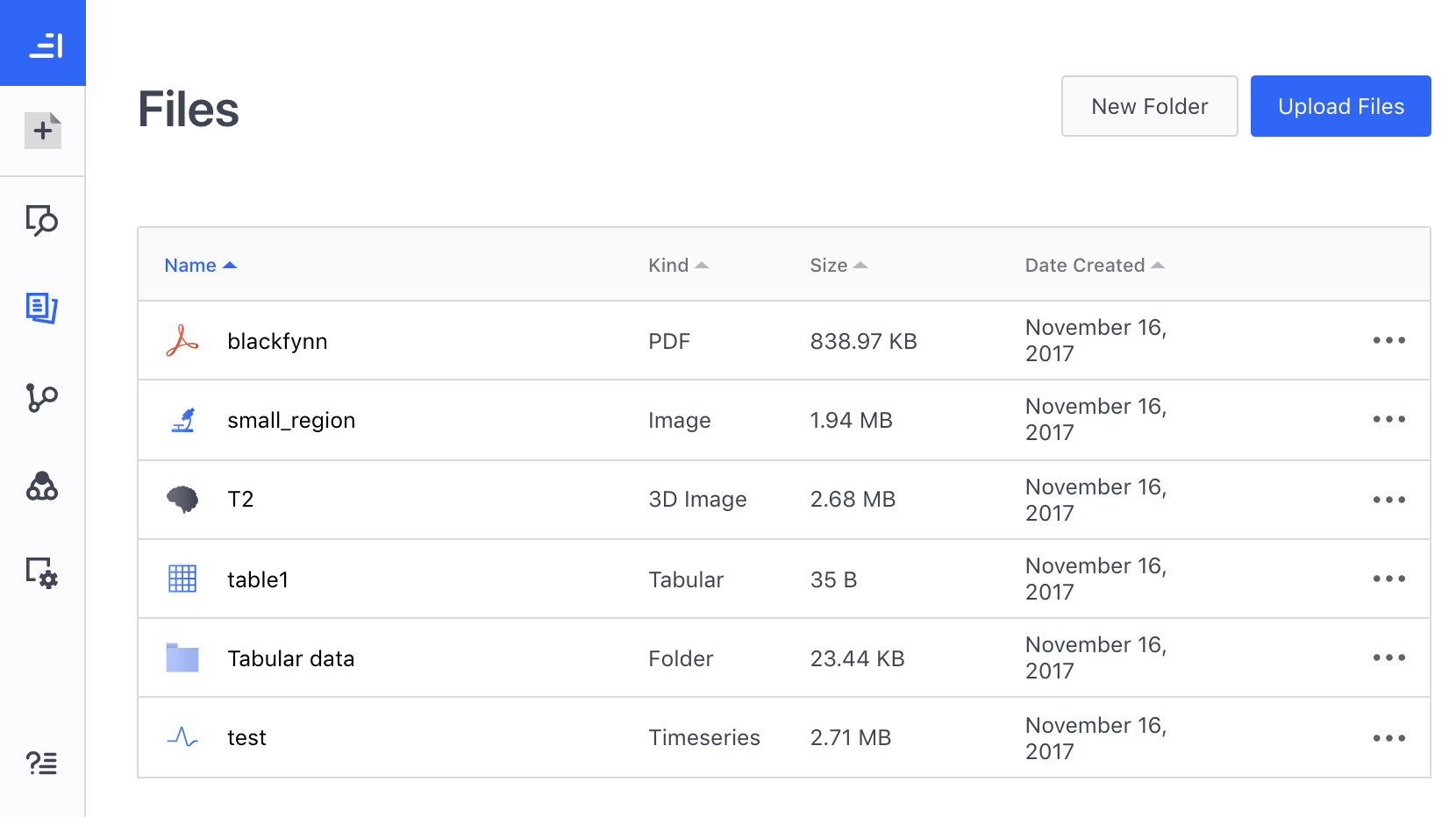The image size is (1456, 817).
Task: Click the brain icon for T2
Action: pyautogui.click(x=182, y=499)
